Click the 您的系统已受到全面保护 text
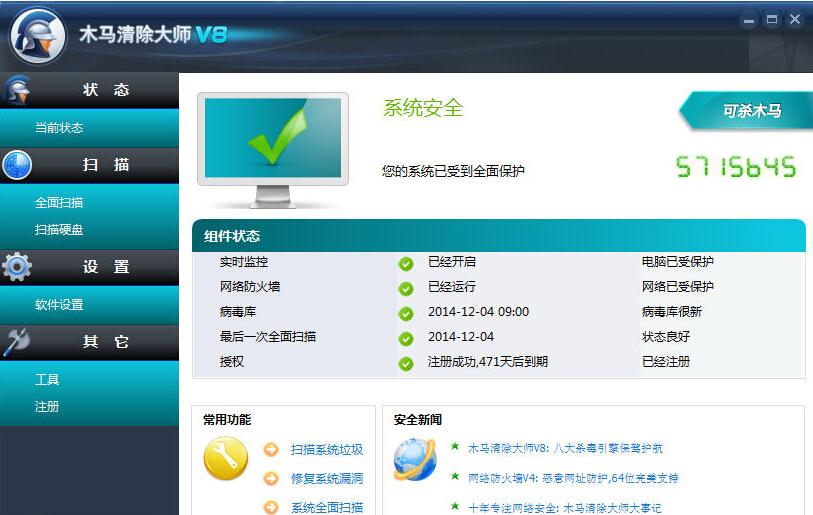The height and width of the screenshot is (515, 813). pyautogui.click(x=453, y=171)
